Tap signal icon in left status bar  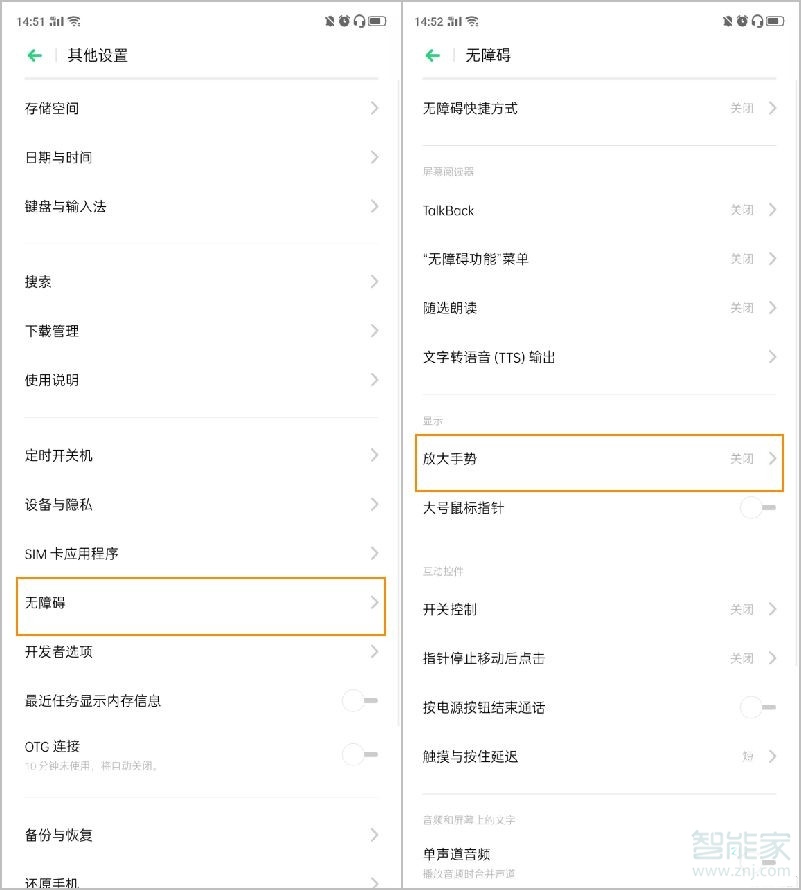55,21
